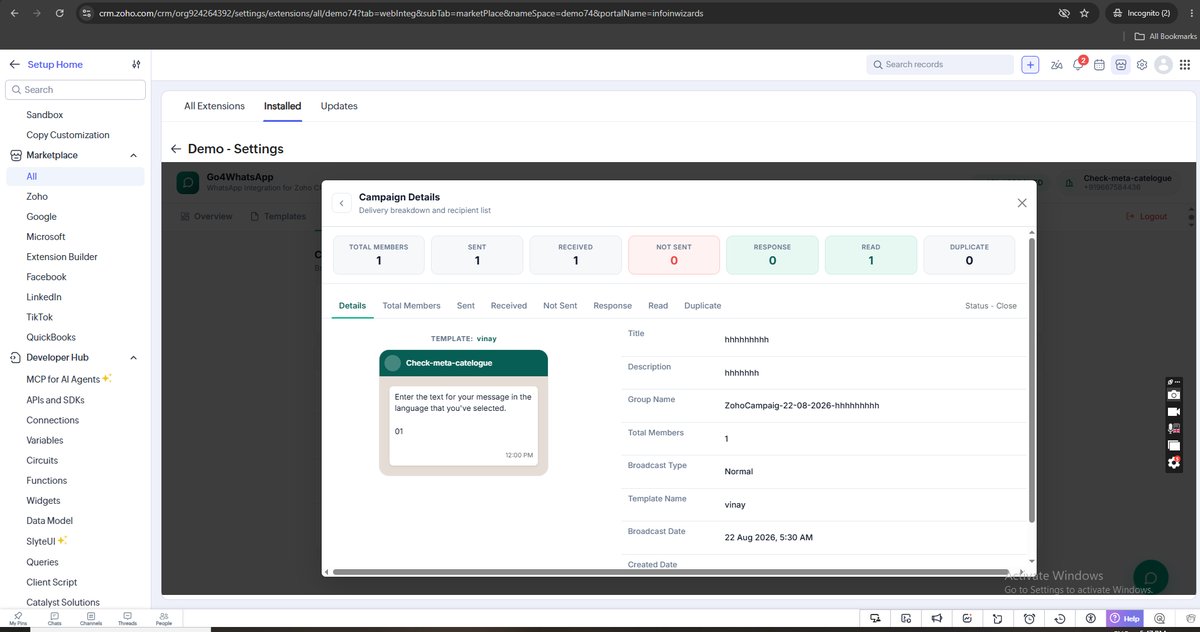Screen dimensions: 1200x632
Task: Click the megaphone announcement icon in bottom bar
Action: click(937, 619)
